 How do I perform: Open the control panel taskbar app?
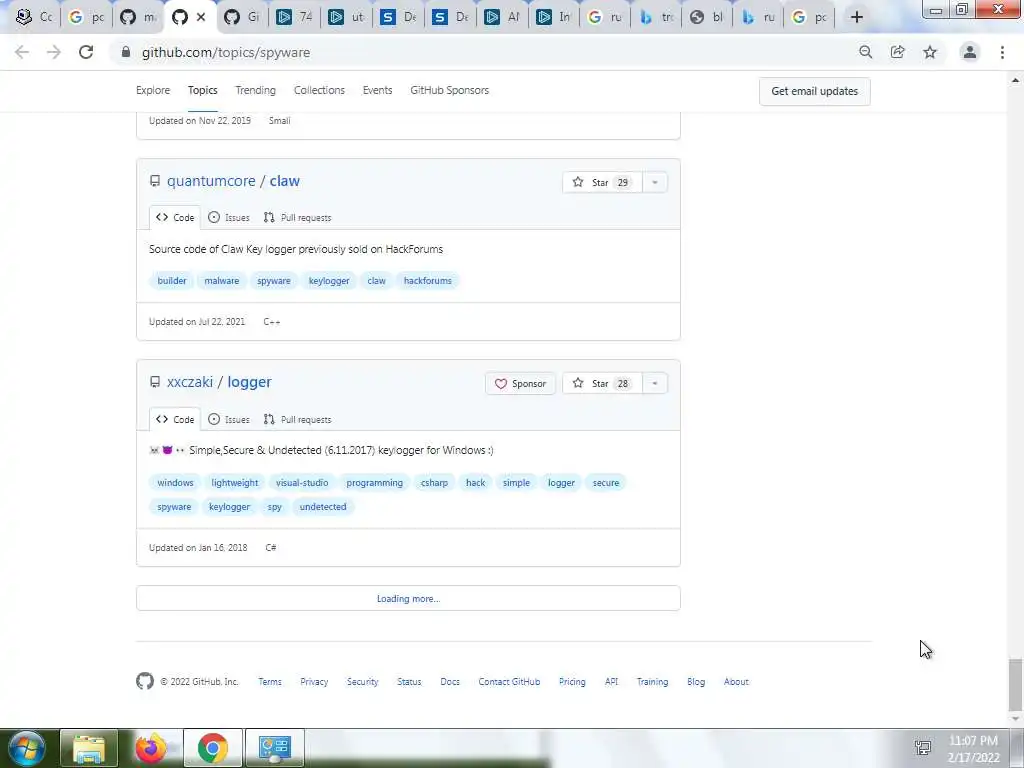274,748
